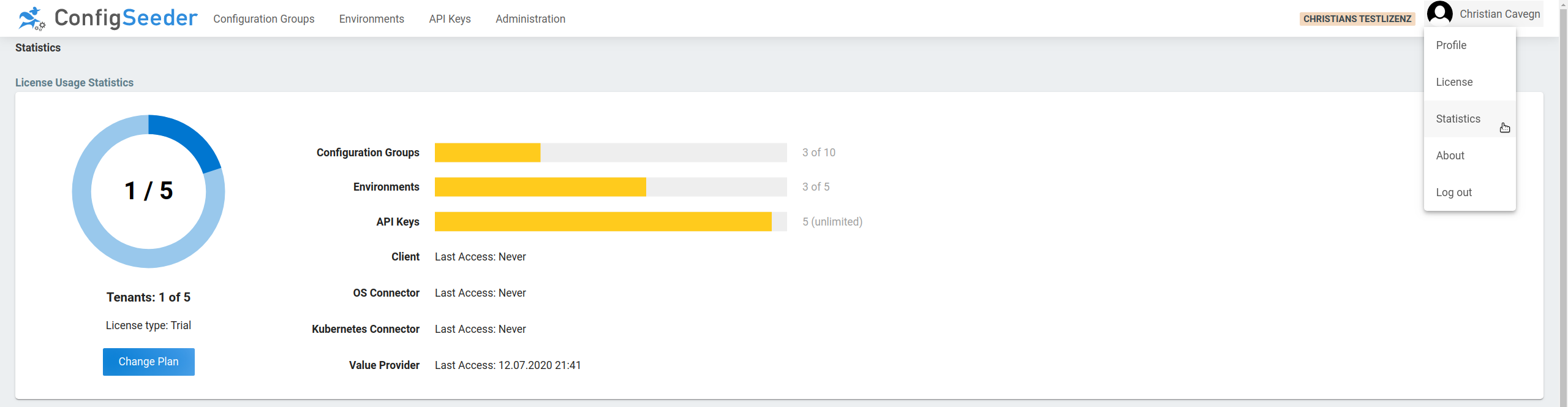This screenshot has height=407, width=1568.
Task: Click the Configuration Groups usage bar
Action: [x=610, y=152]
